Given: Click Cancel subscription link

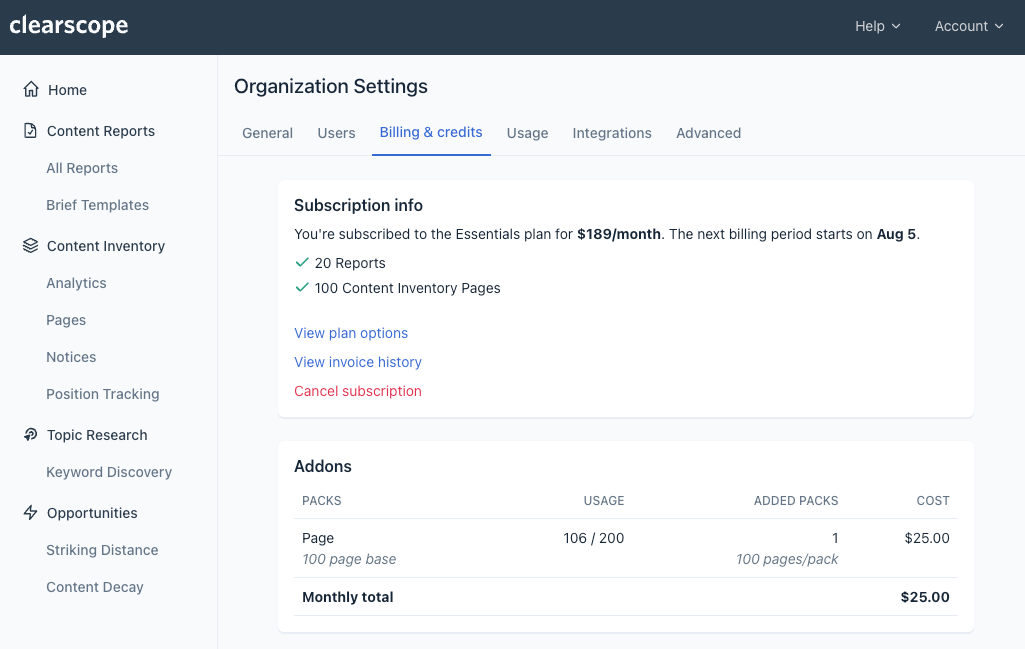Looking at the screenshot, I should point(358,391).
